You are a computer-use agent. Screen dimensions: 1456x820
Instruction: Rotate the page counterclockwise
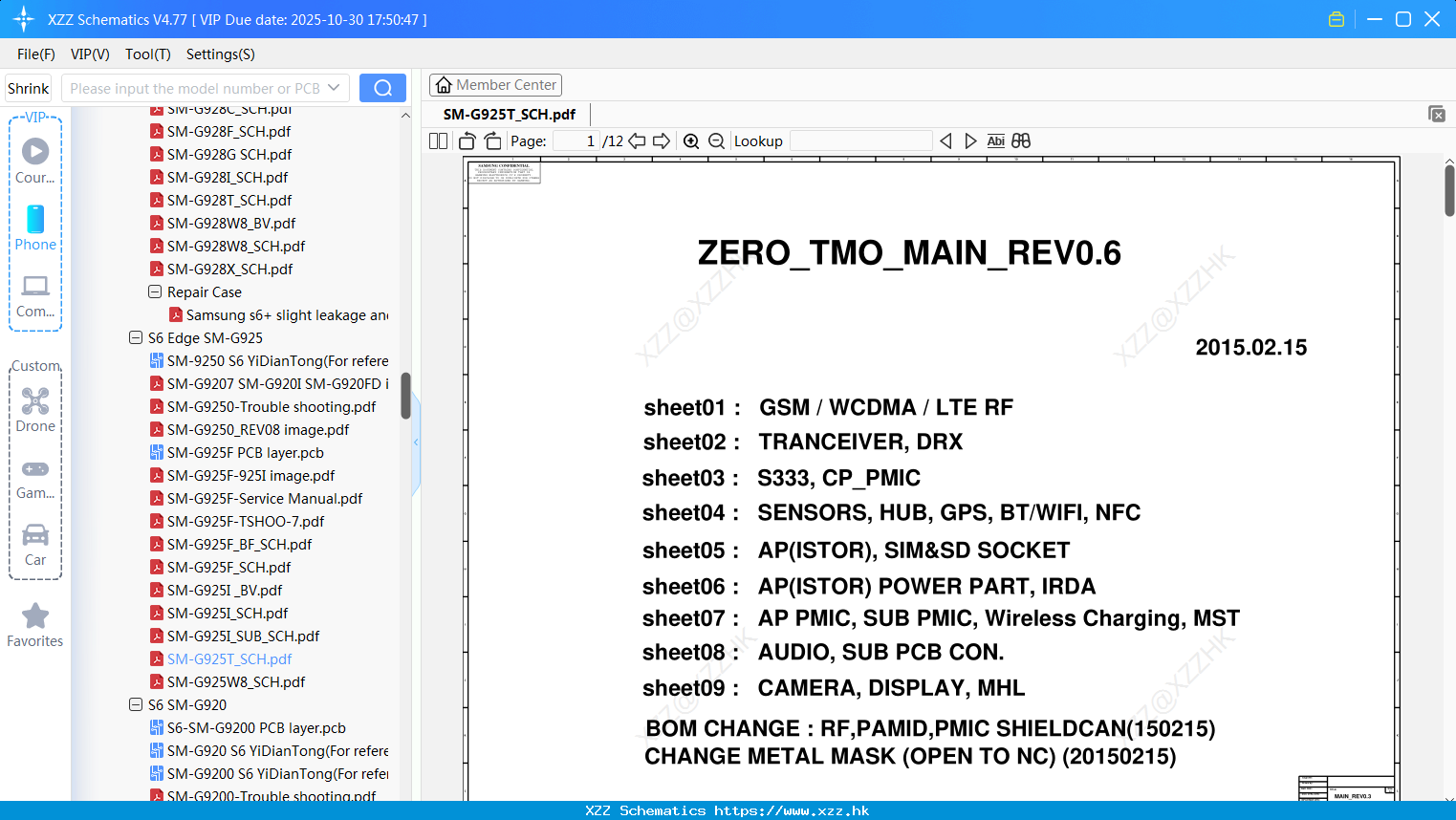tap(467, 141)
